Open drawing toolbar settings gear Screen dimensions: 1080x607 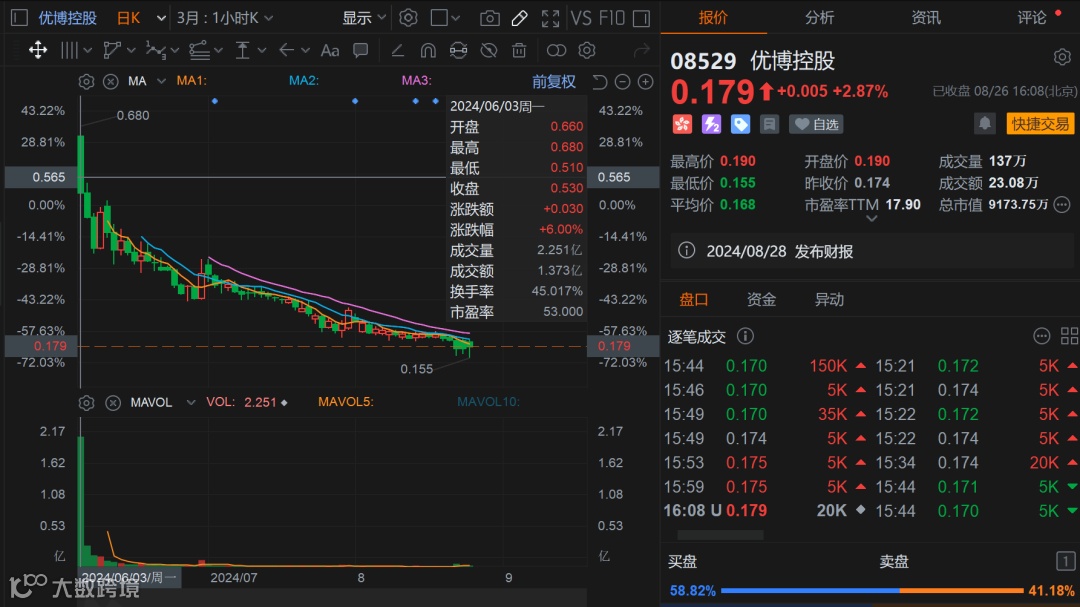point(587,50)
